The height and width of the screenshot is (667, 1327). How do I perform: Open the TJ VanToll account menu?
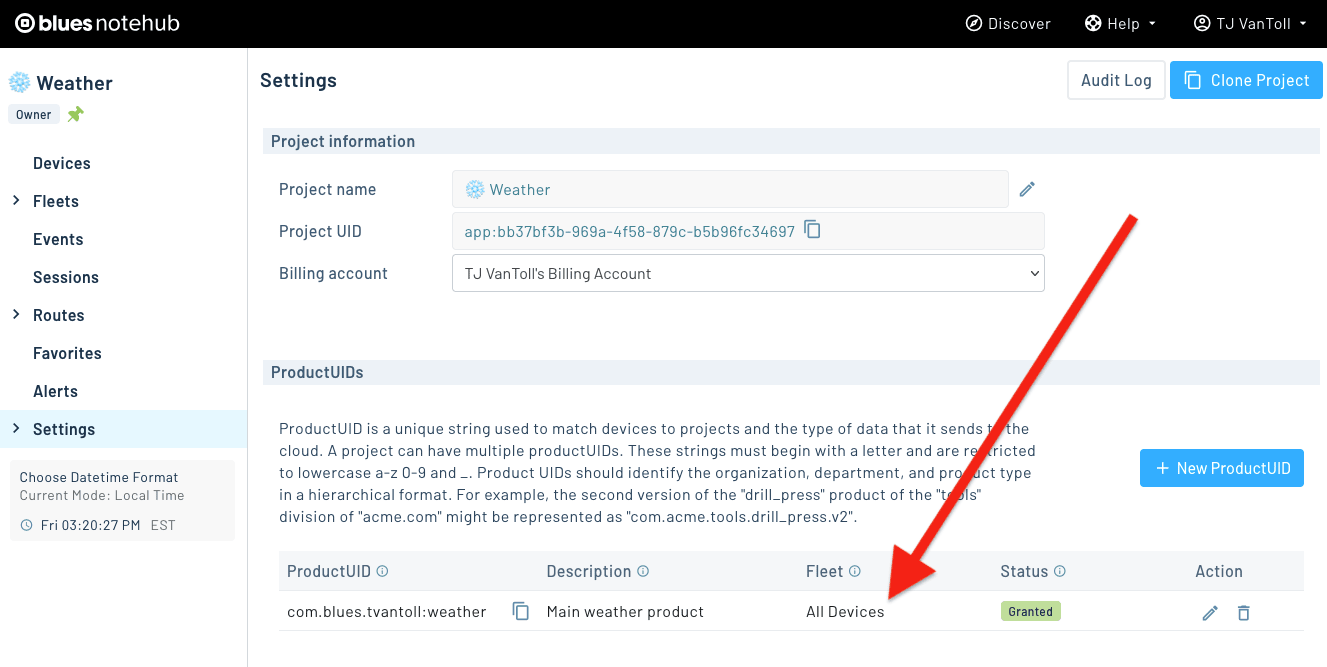tap(1250, 24)
